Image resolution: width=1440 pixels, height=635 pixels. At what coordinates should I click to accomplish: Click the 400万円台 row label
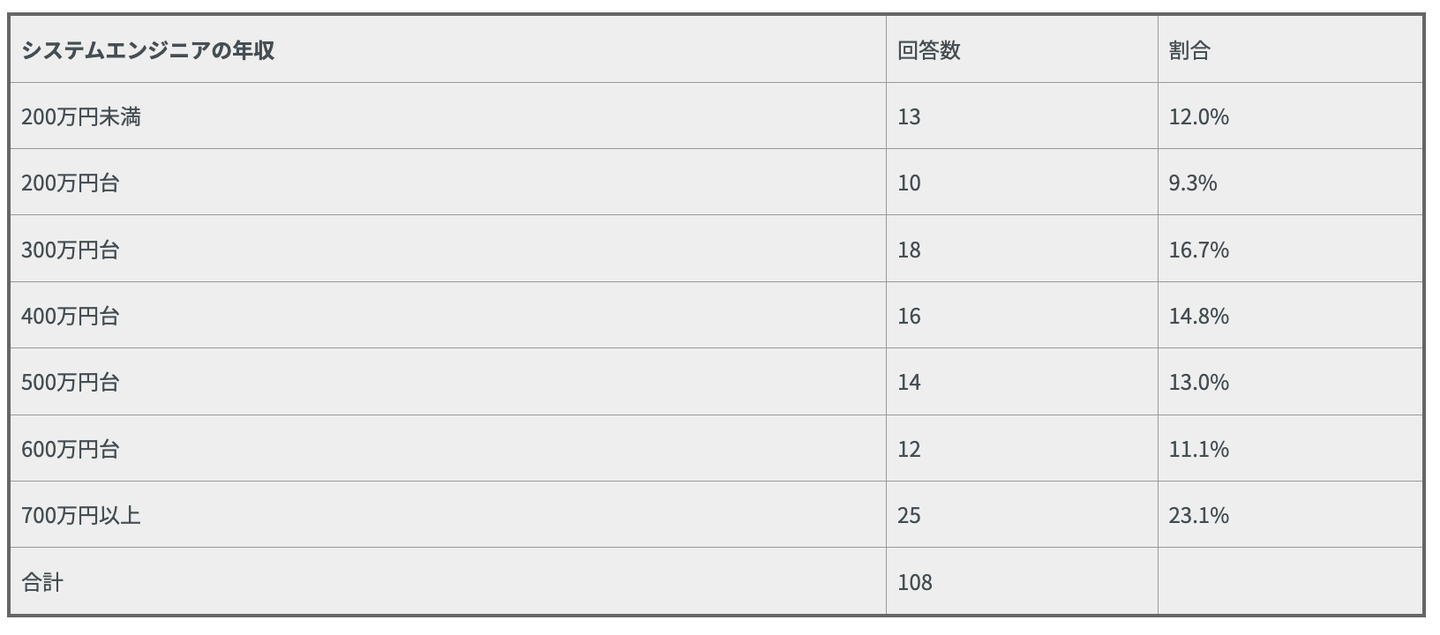tap(70, 316)
